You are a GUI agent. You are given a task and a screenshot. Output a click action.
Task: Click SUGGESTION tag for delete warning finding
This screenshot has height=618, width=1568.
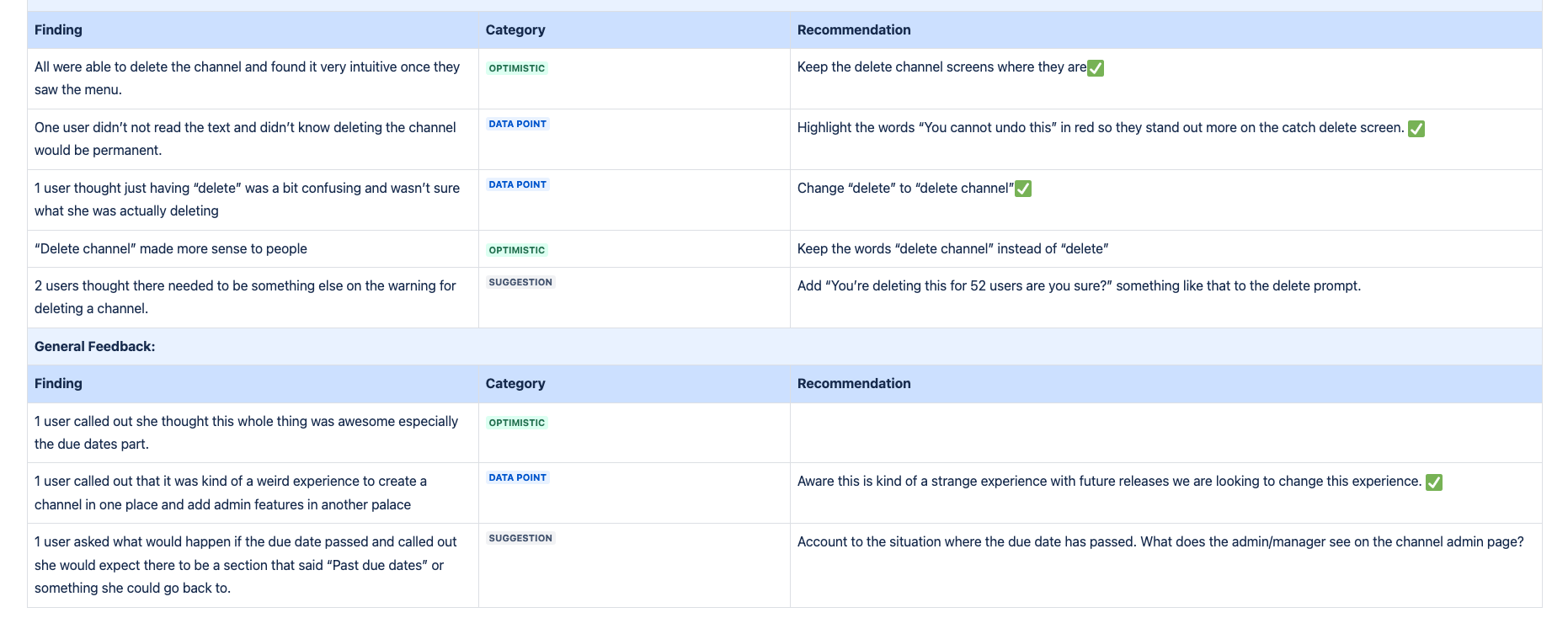(x=520, y=282)
